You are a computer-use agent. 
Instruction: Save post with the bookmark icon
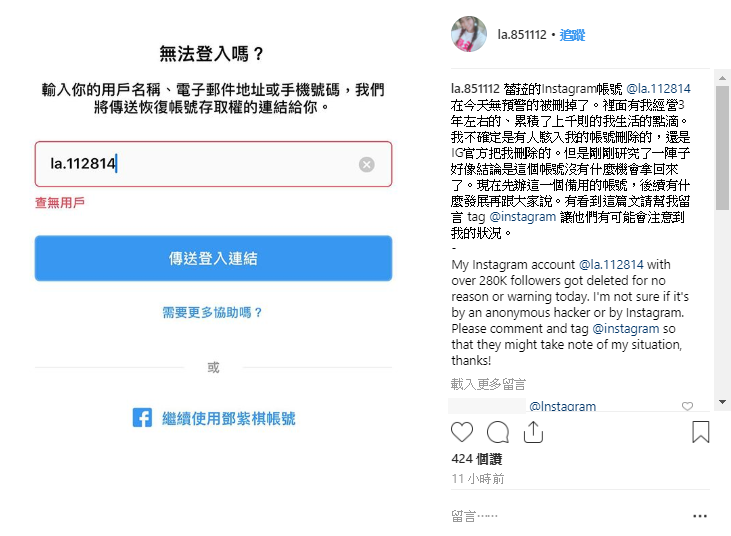coord(701,432)
